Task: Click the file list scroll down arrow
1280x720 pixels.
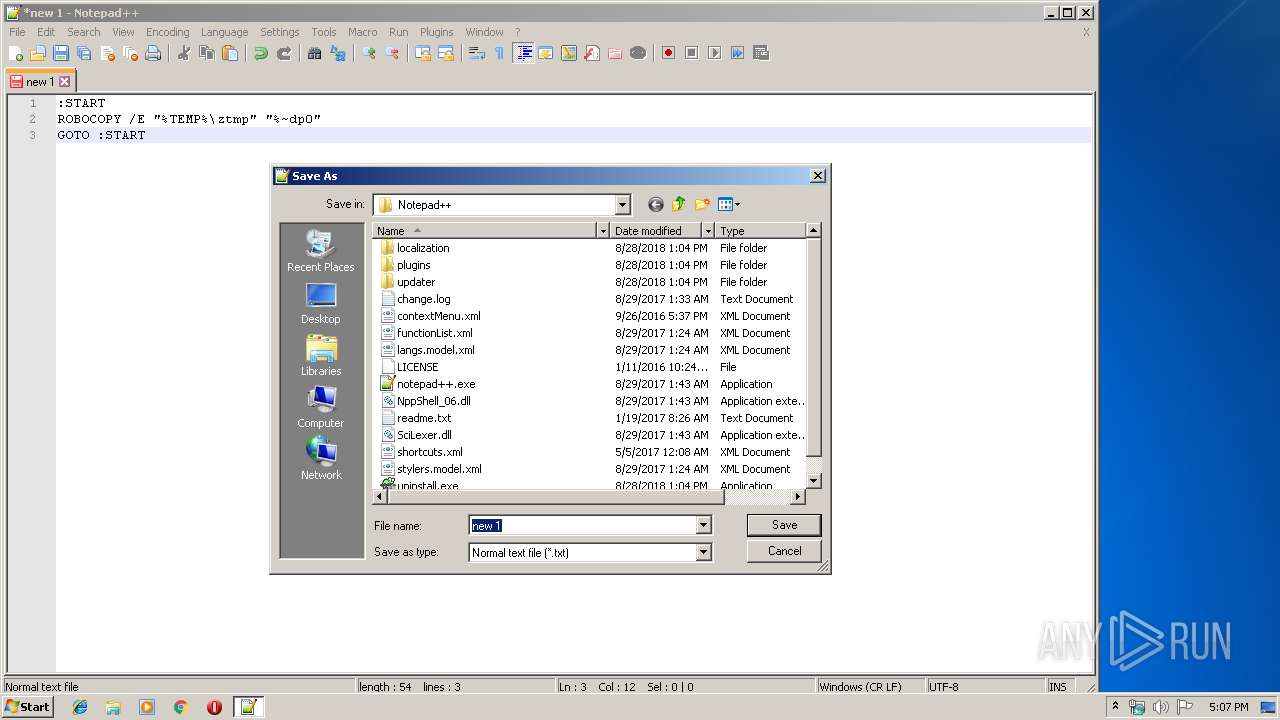Action: coord(814,481)
